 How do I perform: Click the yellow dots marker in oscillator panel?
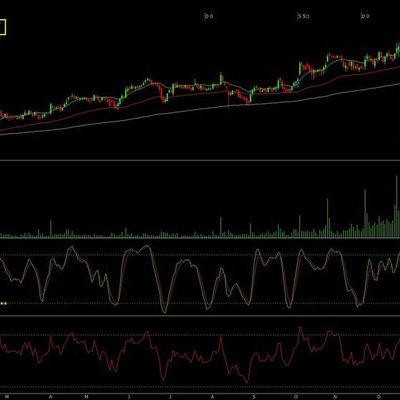click(x=4, y=303)
